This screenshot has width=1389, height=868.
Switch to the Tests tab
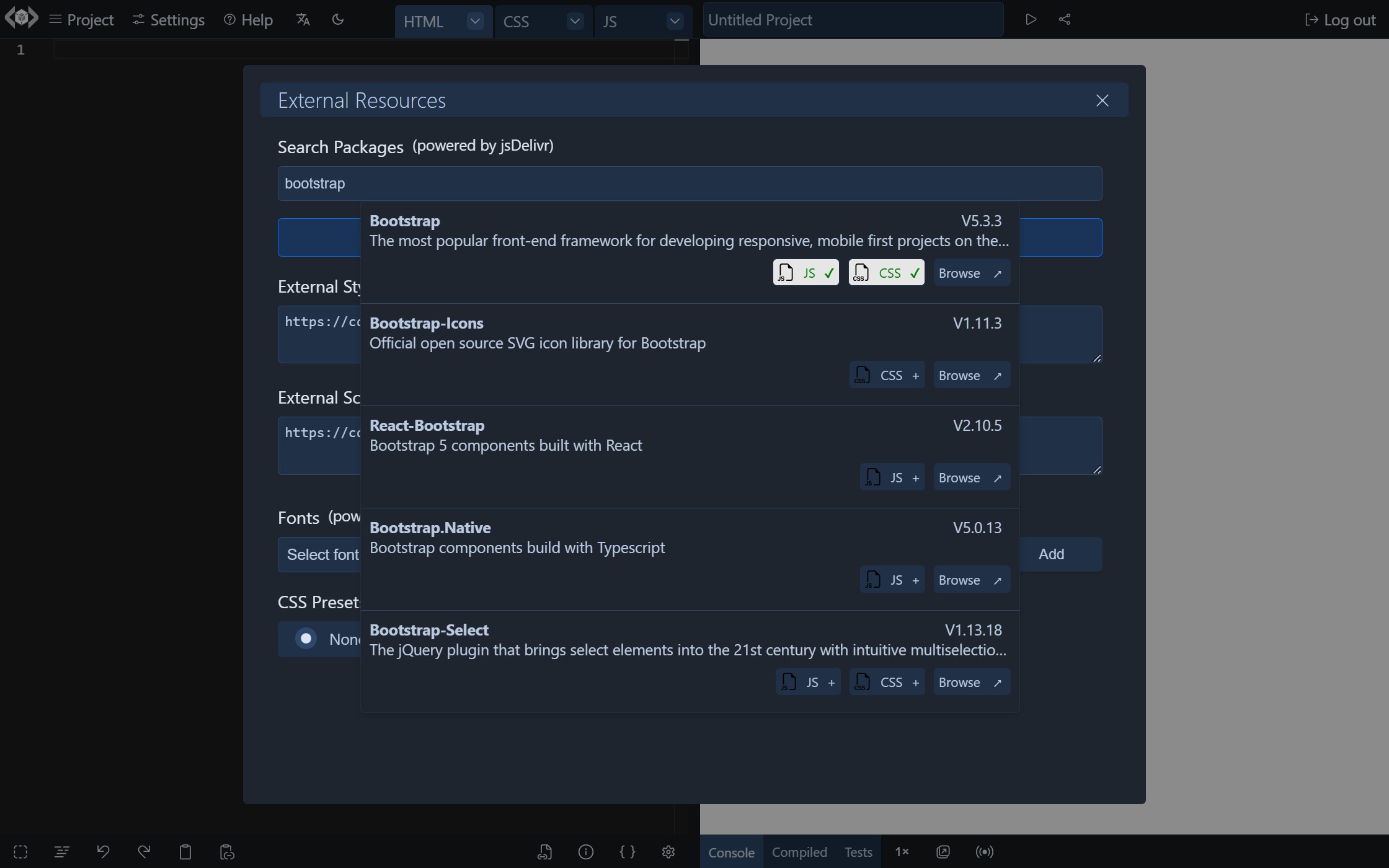click(858, 852)
